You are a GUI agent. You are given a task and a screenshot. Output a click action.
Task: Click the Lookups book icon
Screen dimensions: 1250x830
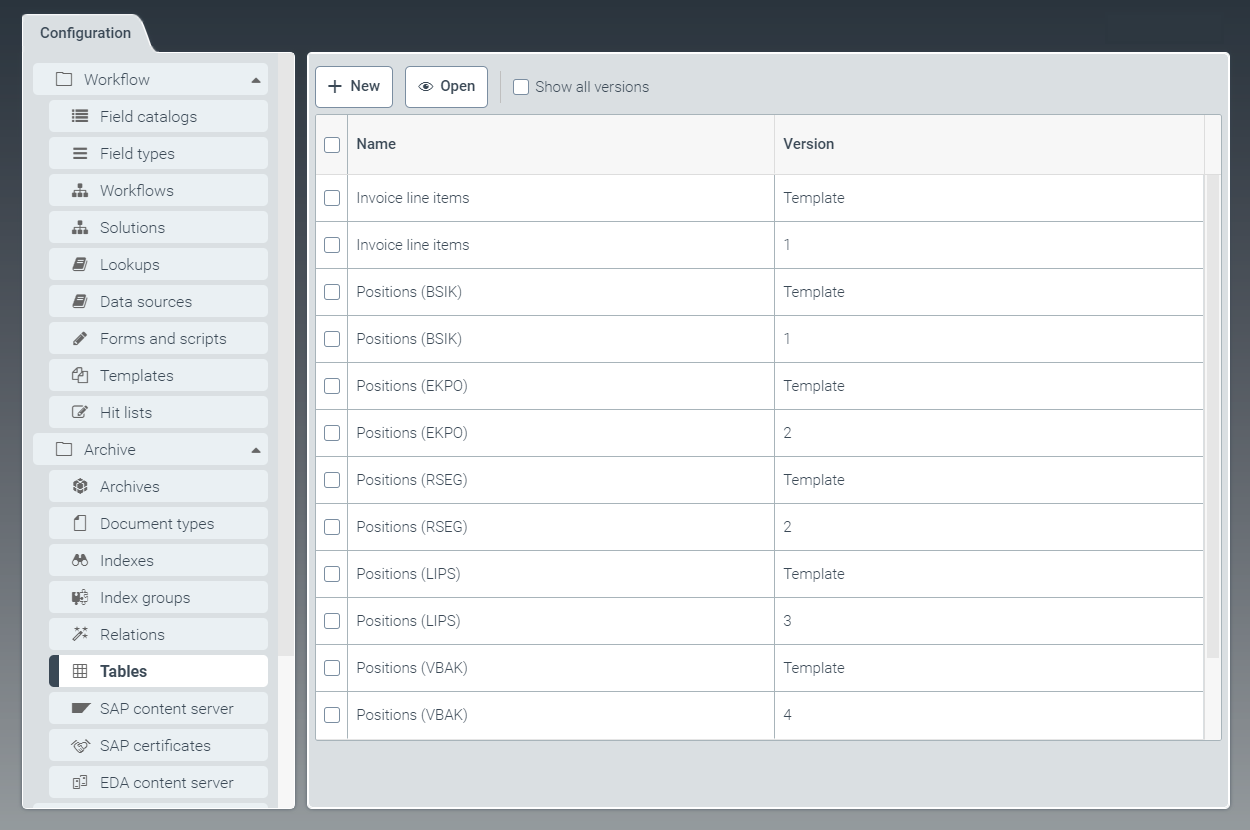click(80, 265)
